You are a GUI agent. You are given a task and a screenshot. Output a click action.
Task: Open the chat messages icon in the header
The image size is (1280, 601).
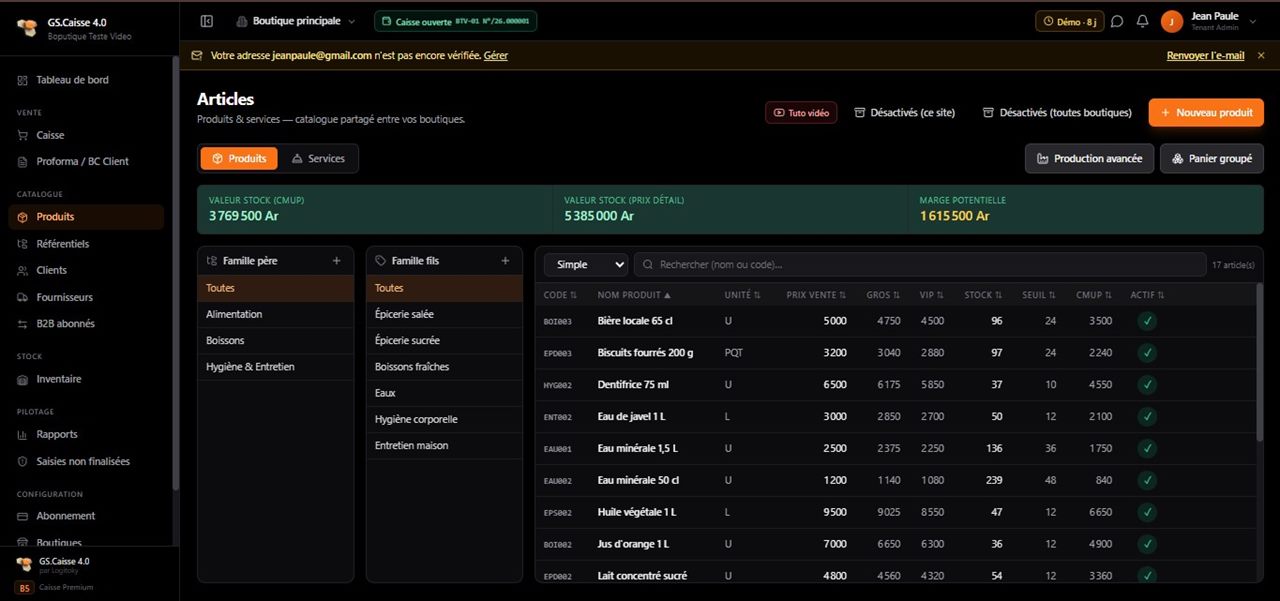pyautogui.click(x=1117, y=21)
